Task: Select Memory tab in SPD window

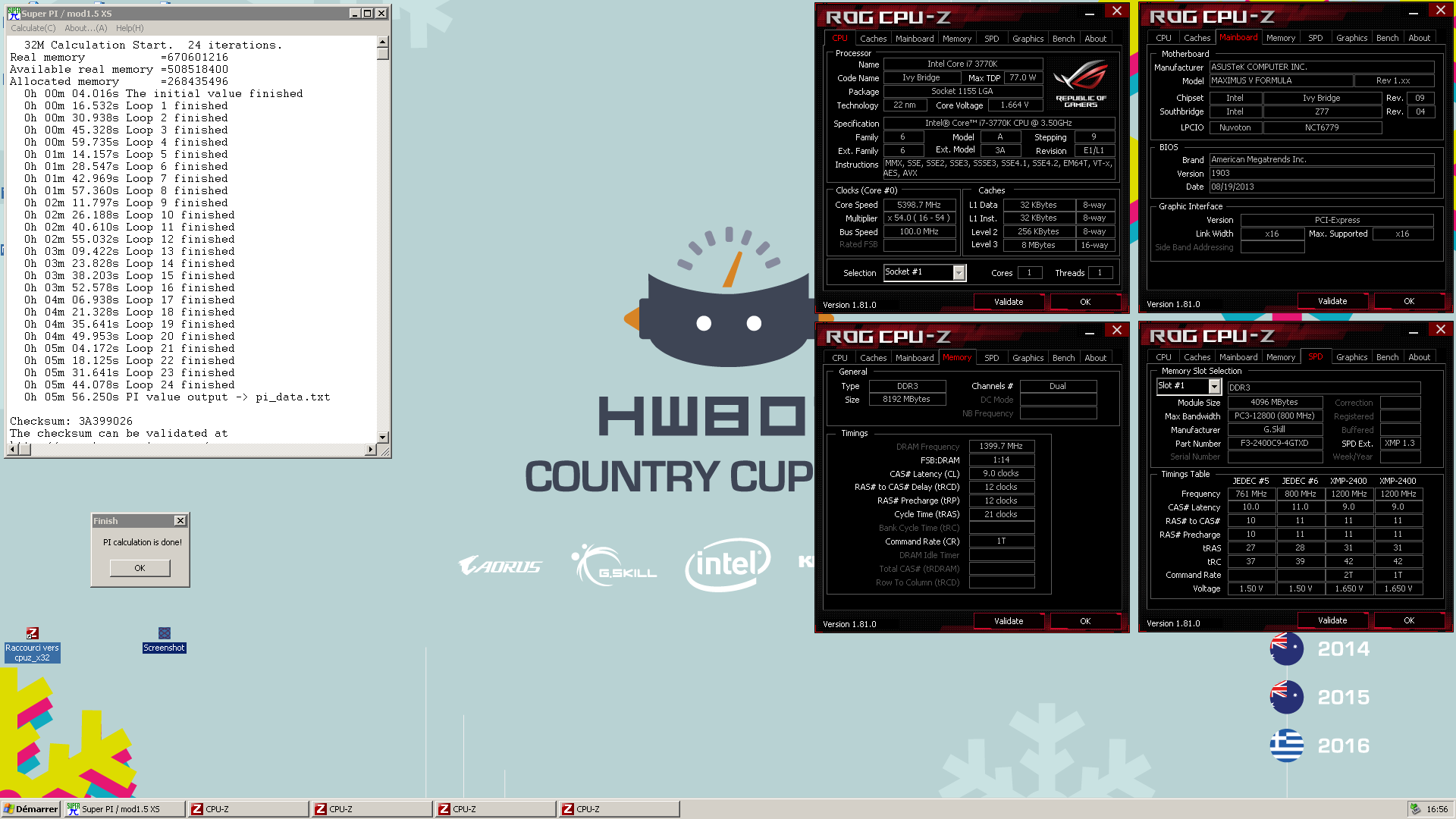Action: tap(1280, 357)
